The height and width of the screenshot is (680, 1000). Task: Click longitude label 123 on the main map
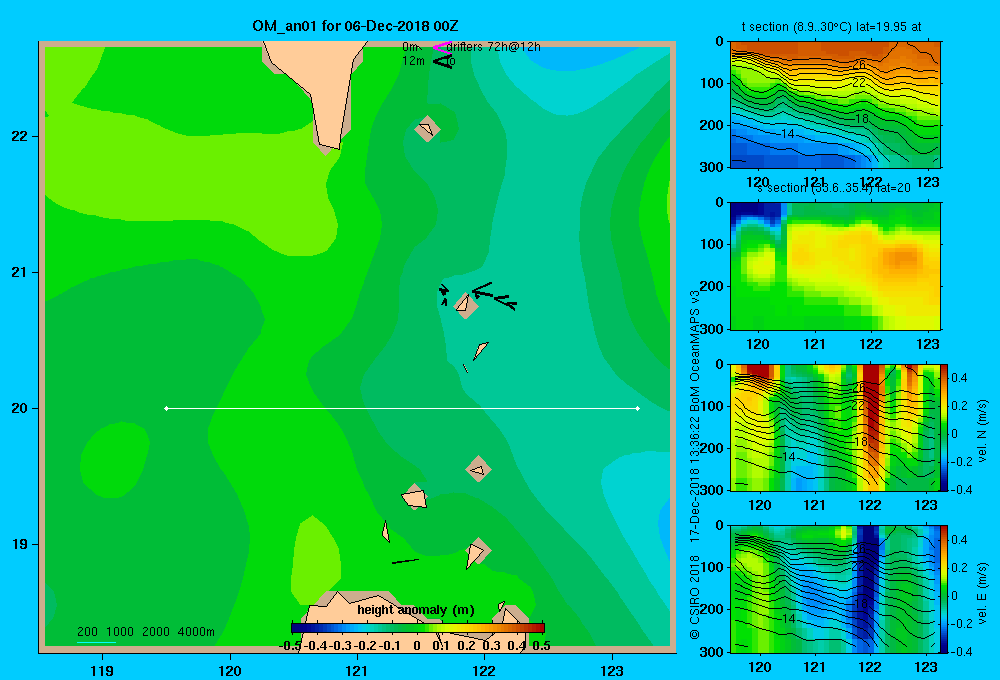point(612,670)
